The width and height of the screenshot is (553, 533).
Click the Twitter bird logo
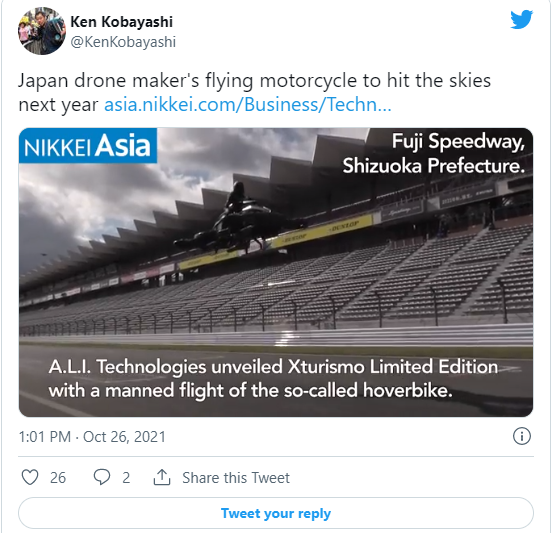point(521,20)
